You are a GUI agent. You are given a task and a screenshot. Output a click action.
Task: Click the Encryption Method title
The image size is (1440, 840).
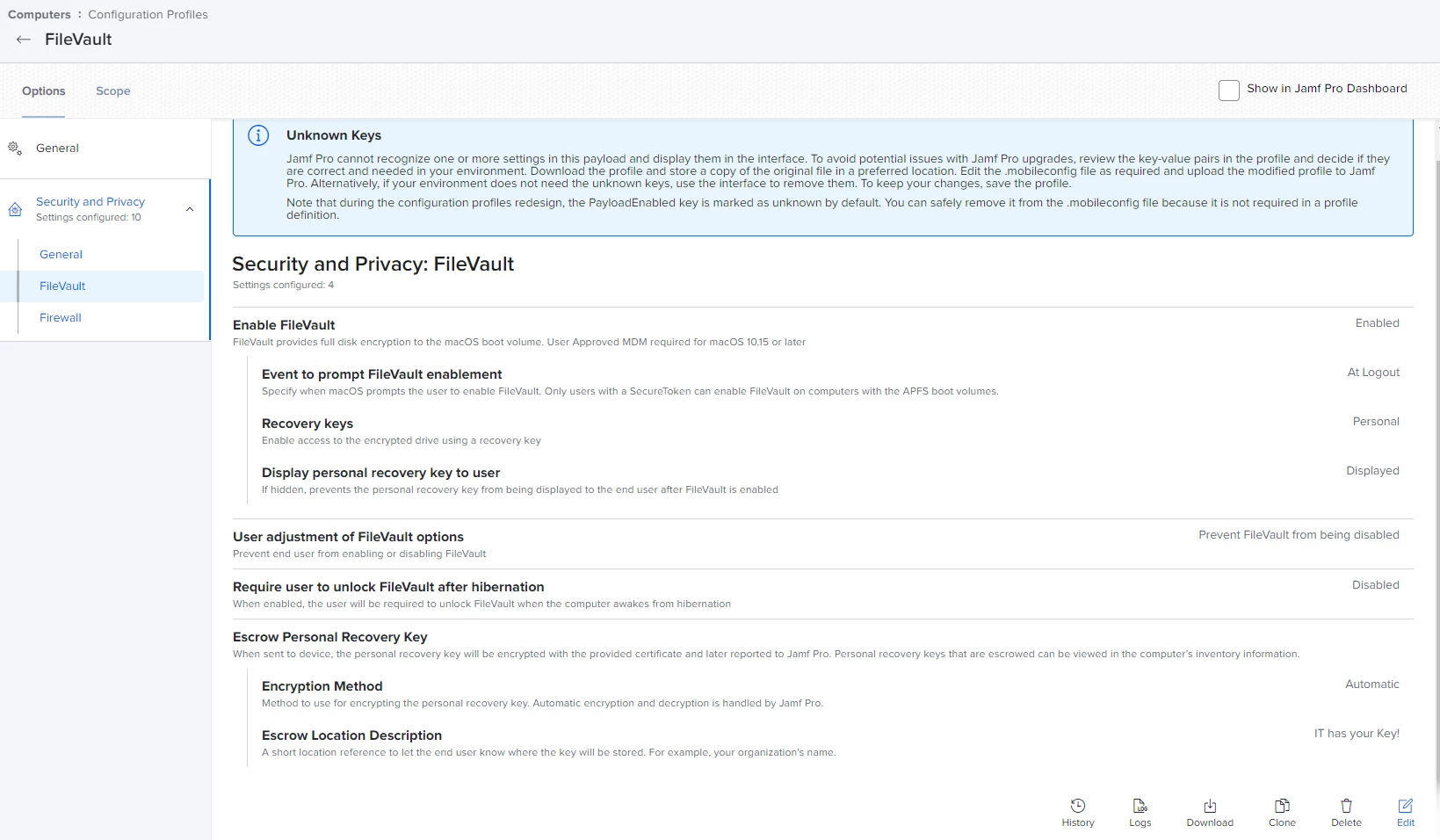[322, 686]
